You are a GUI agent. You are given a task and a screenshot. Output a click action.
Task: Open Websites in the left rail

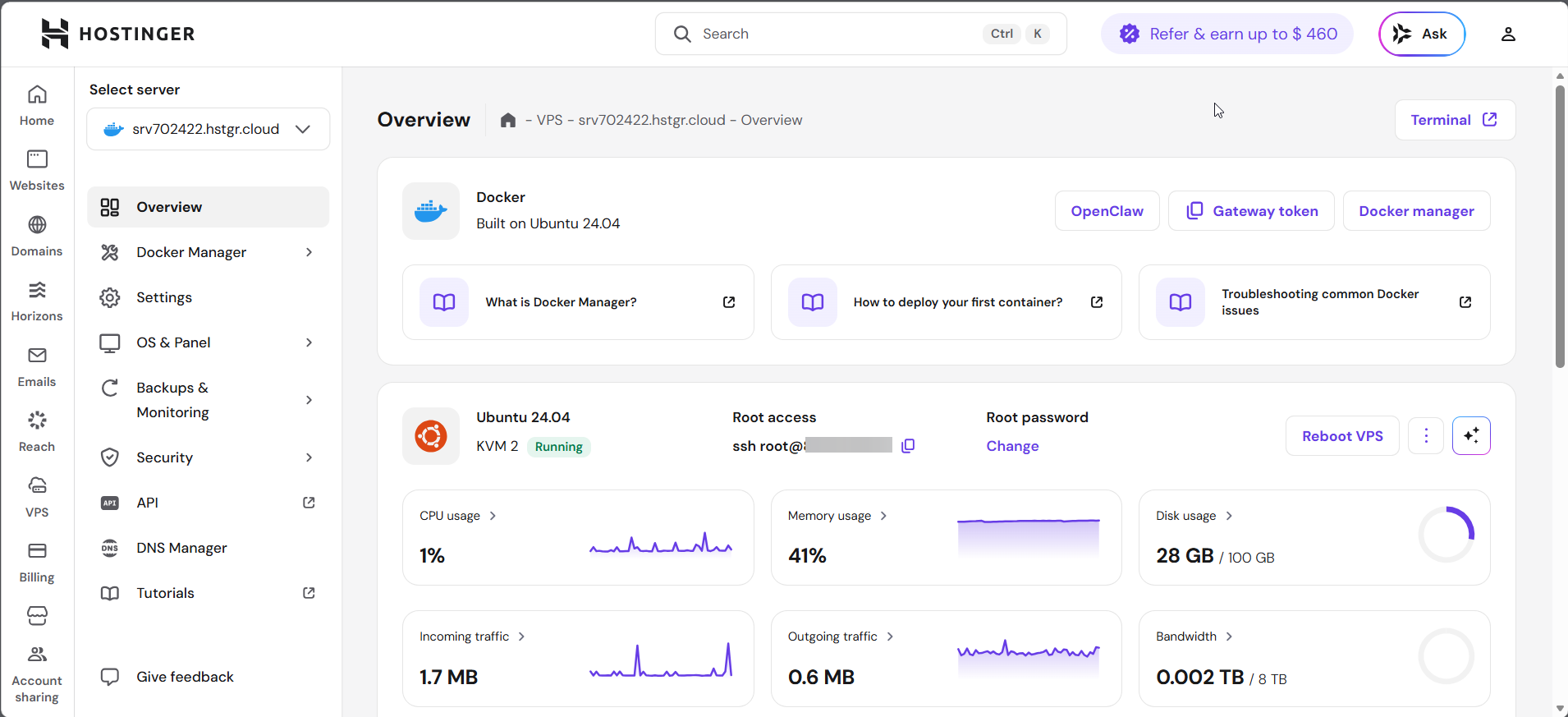(x=37, y=171)
